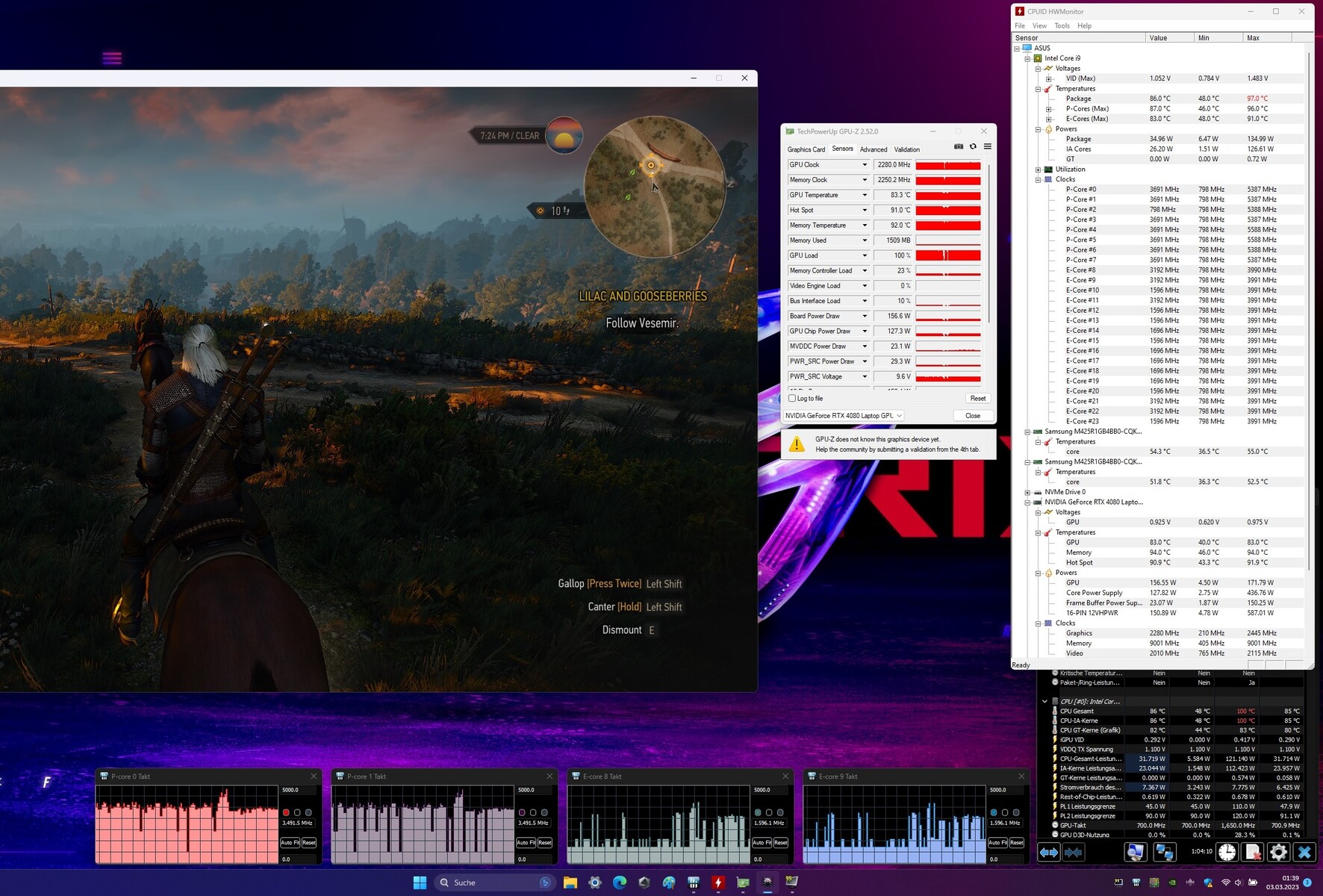Select blue color dot in E-core 9 Takt

994,812
